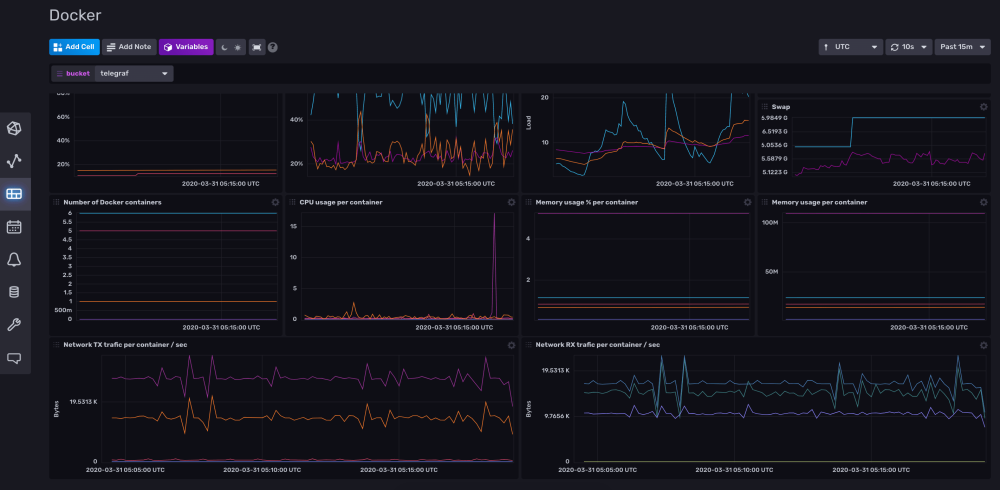Expand the 10s auto-refresh dropdown
Image resolution: width=1000 pixels, height=490 pixels.
click(908, 47)
